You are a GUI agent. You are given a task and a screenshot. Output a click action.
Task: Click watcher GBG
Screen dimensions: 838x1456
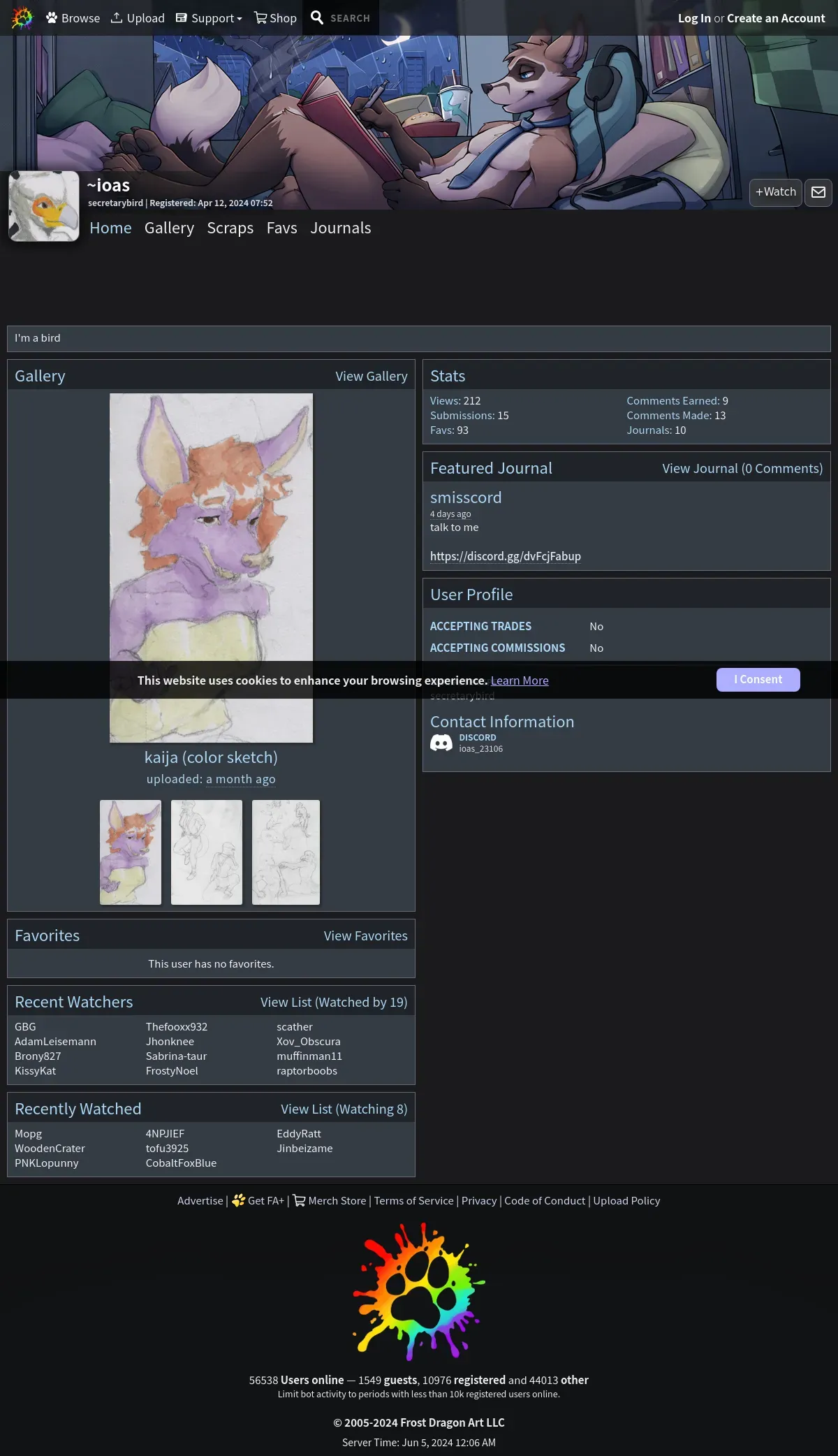coord(25,1026)
